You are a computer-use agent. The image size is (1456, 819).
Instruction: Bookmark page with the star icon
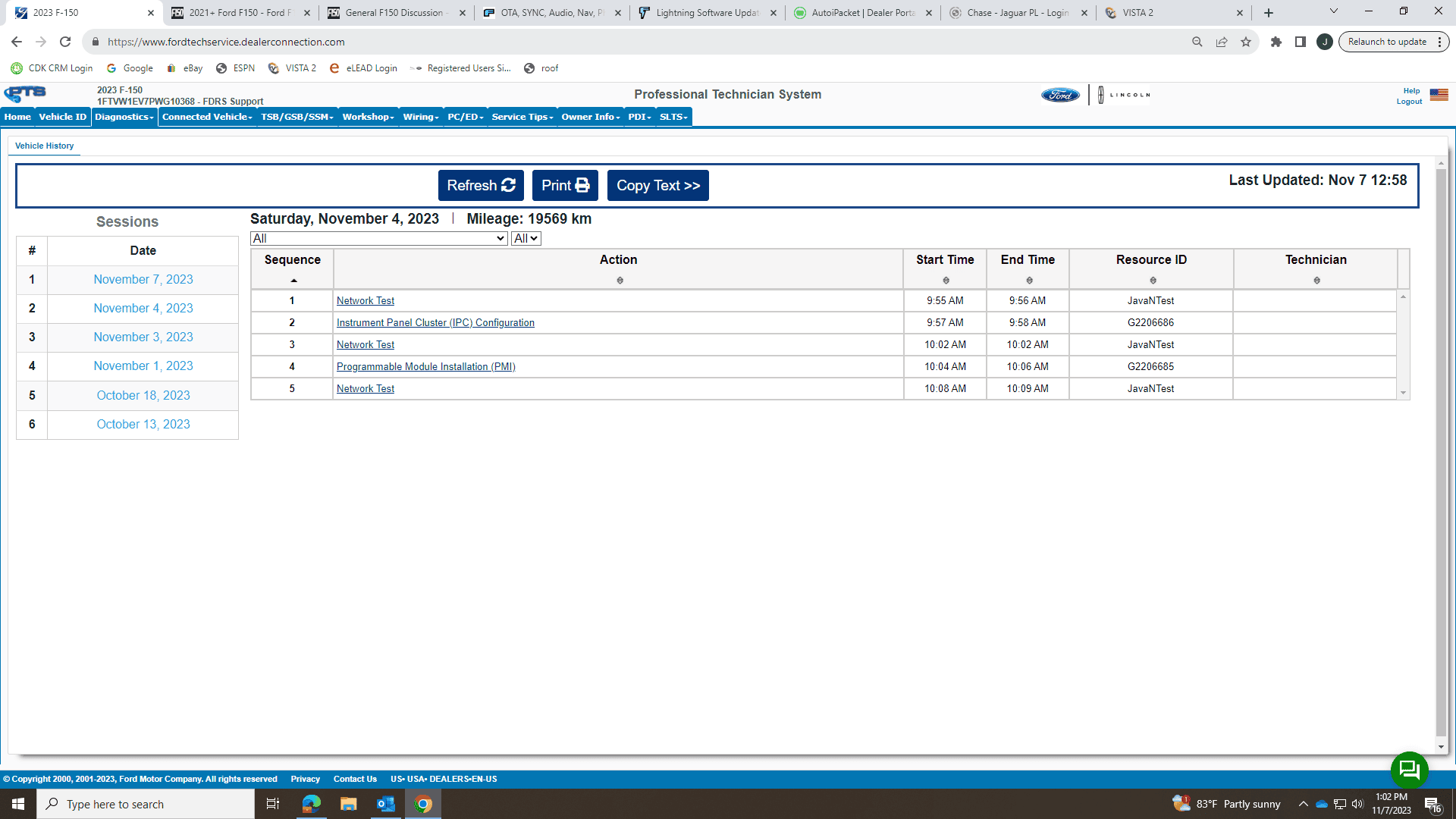tap(1246, 42)
